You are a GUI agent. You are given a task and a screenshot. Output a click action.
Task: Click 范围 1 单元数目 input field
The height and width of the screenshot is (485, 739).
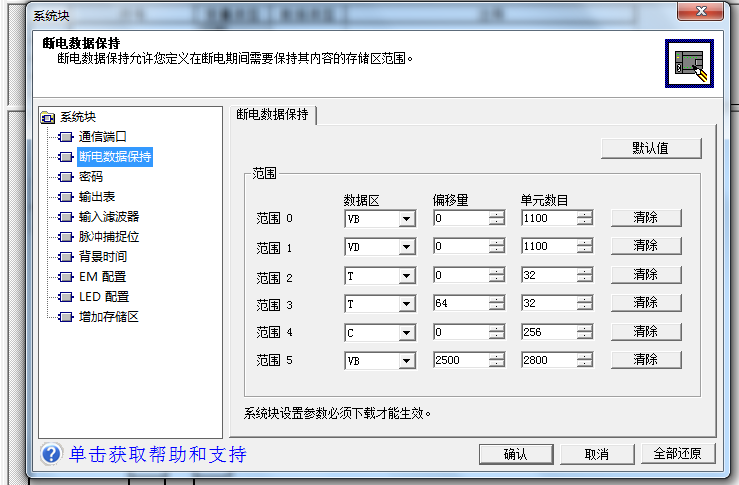(x=548, y=246)
